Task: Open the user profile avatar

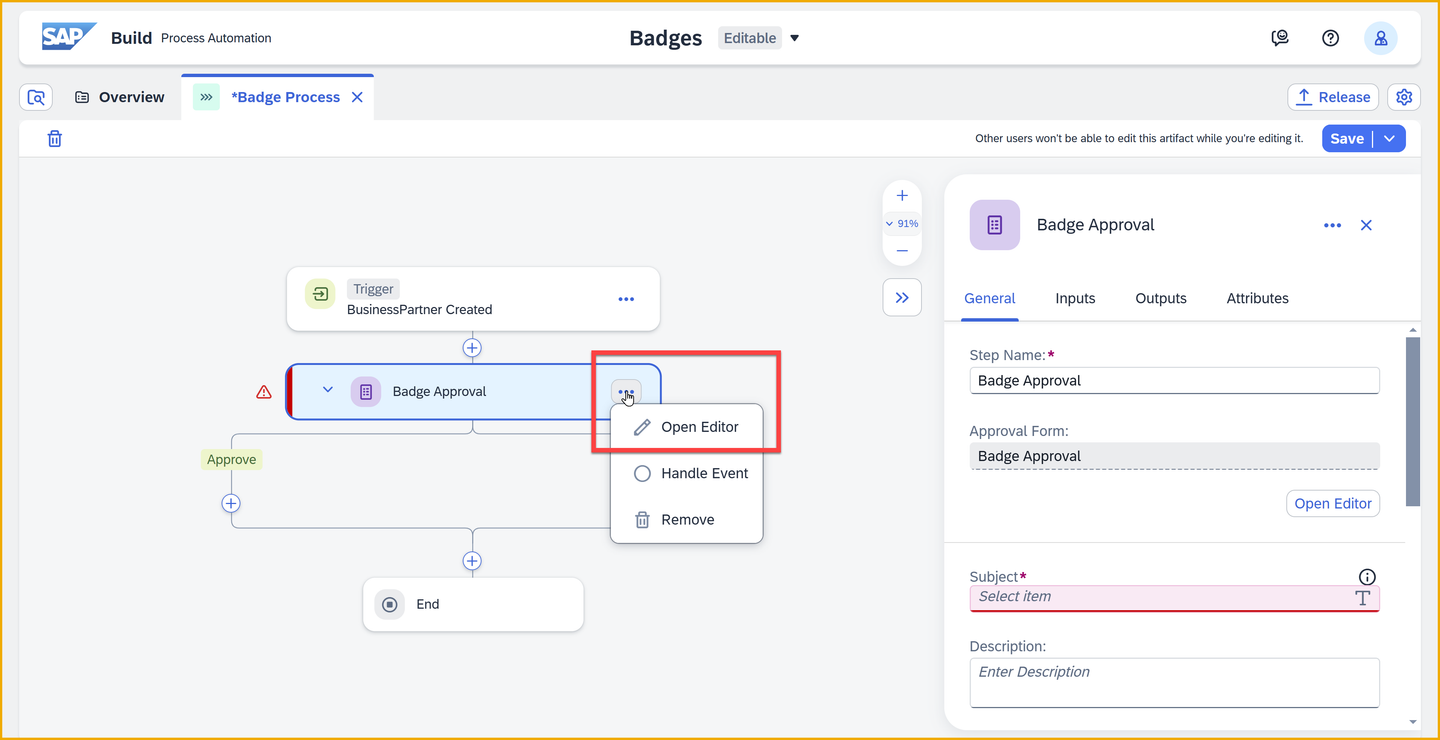Action: point(1381,38)
